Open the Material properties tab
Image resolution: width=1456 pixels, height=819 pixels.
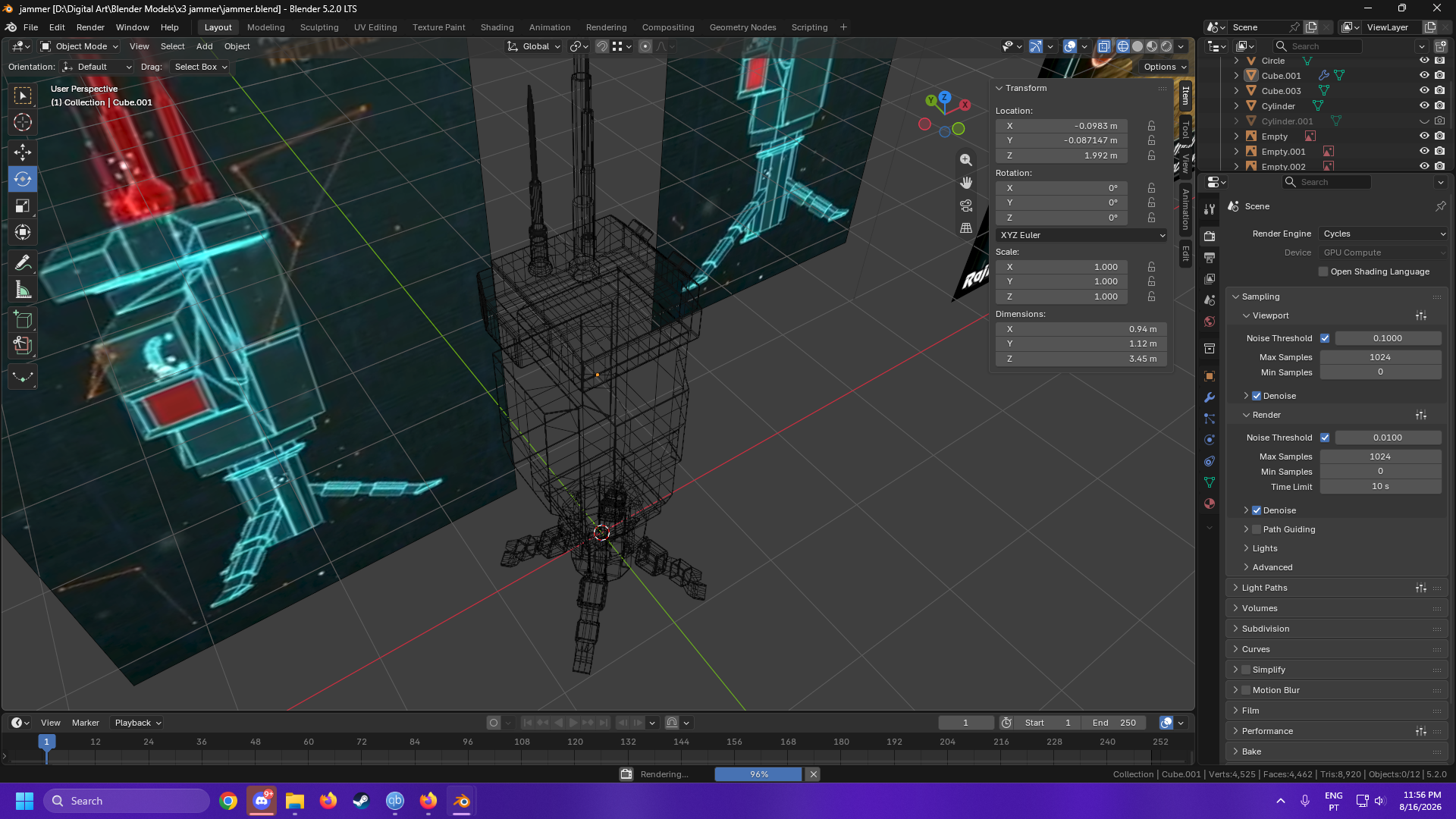click(x=1210, y=504)
